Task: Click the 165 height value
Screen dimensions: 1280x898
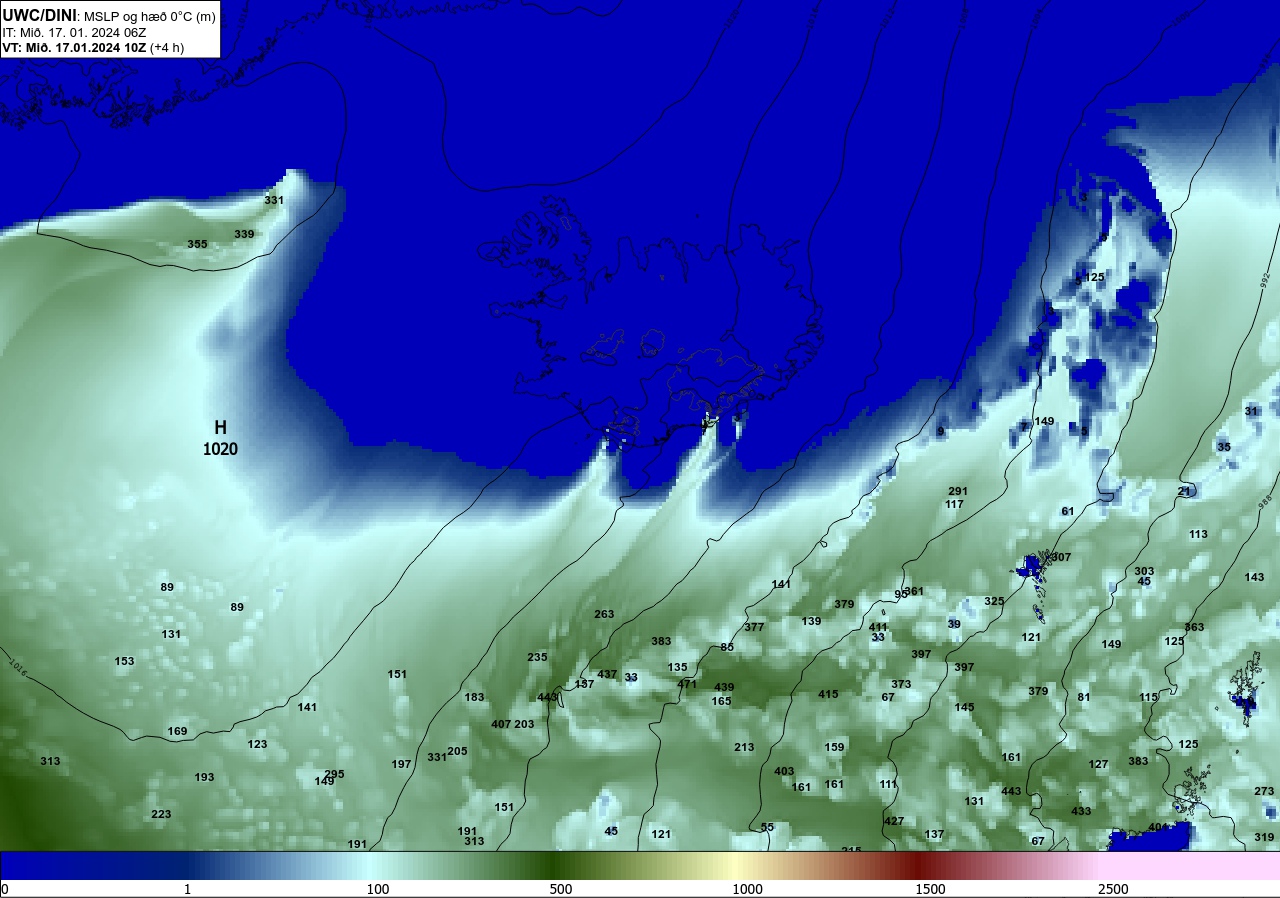Action: (x=721, y=701)
